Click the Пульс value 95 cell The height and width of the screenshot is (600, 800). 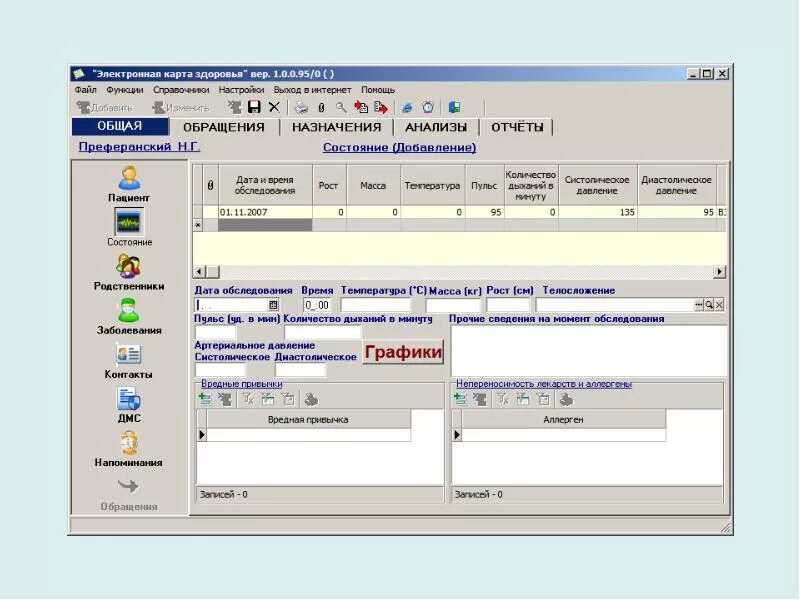[485, 212]
